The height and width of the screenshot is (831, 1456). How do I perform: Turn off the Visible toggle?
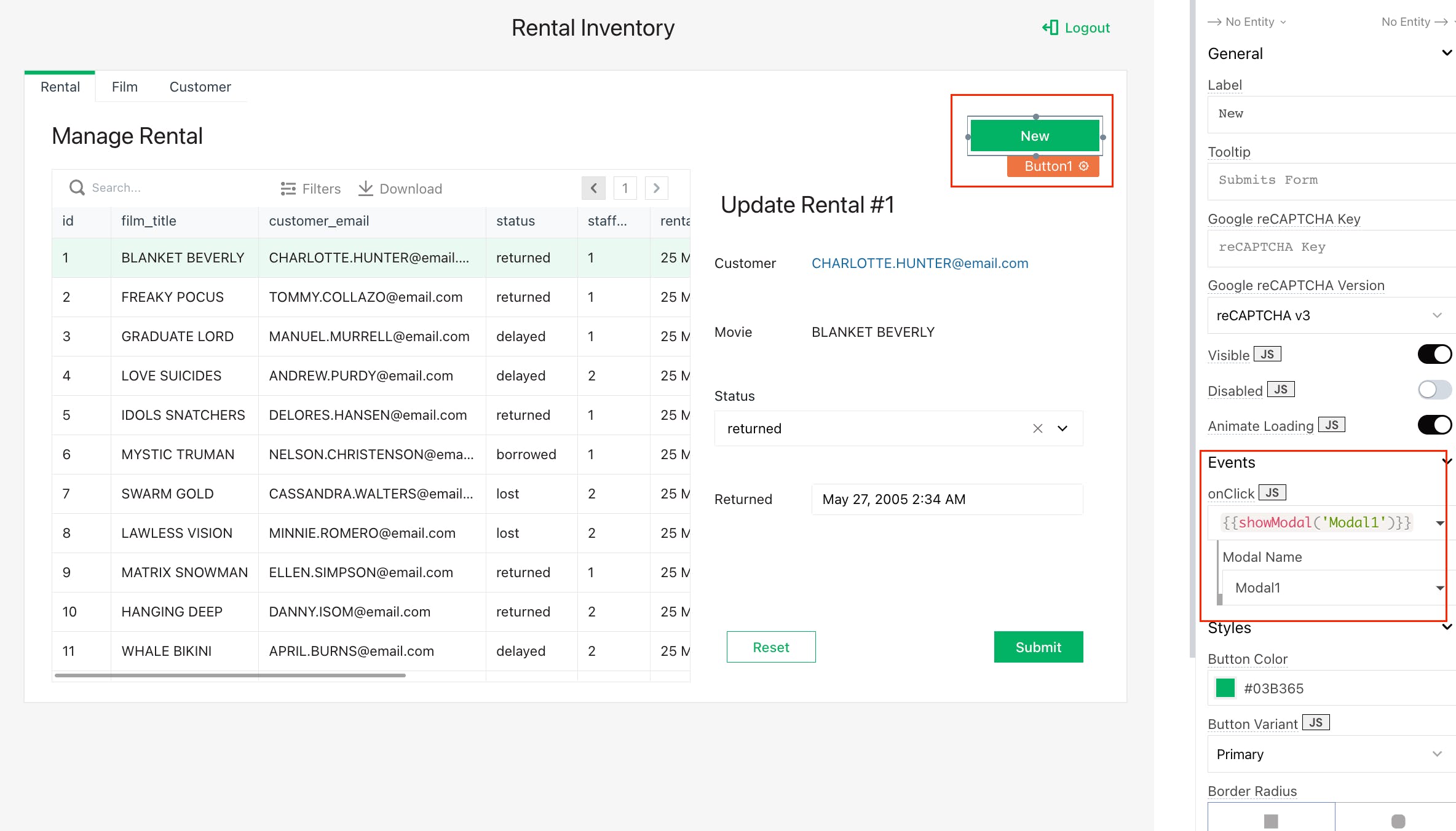(x=1434, y=354)
